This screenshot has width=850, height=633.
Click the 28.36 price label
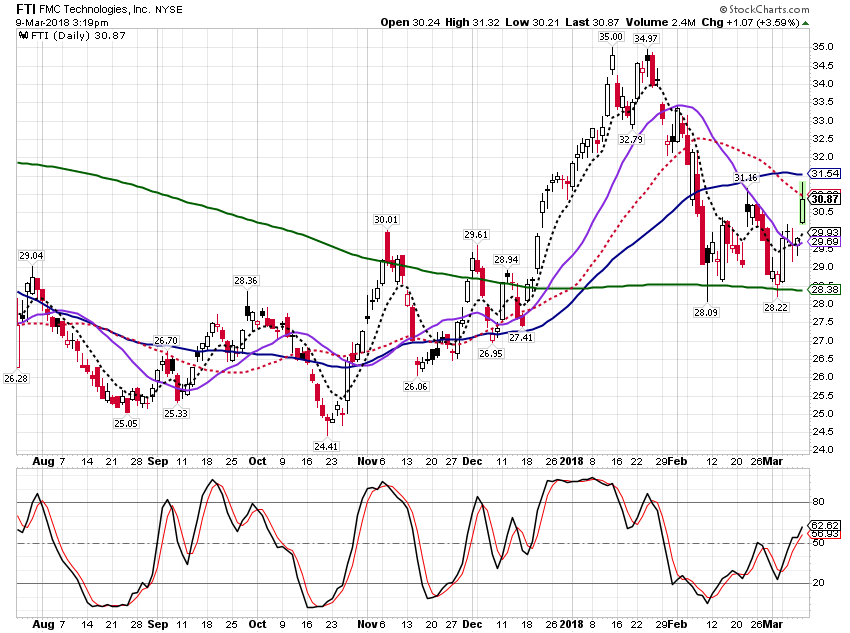246,281
